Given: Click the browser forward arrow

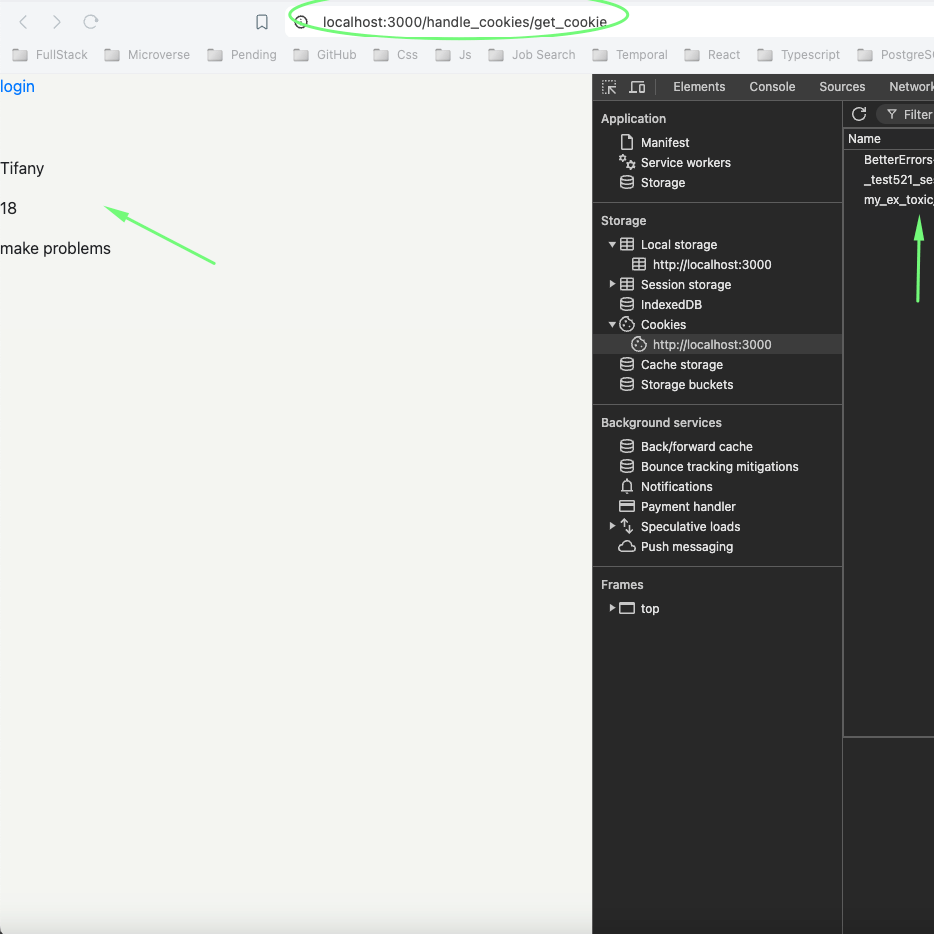Looking at the screenshot, I should 57,22.
